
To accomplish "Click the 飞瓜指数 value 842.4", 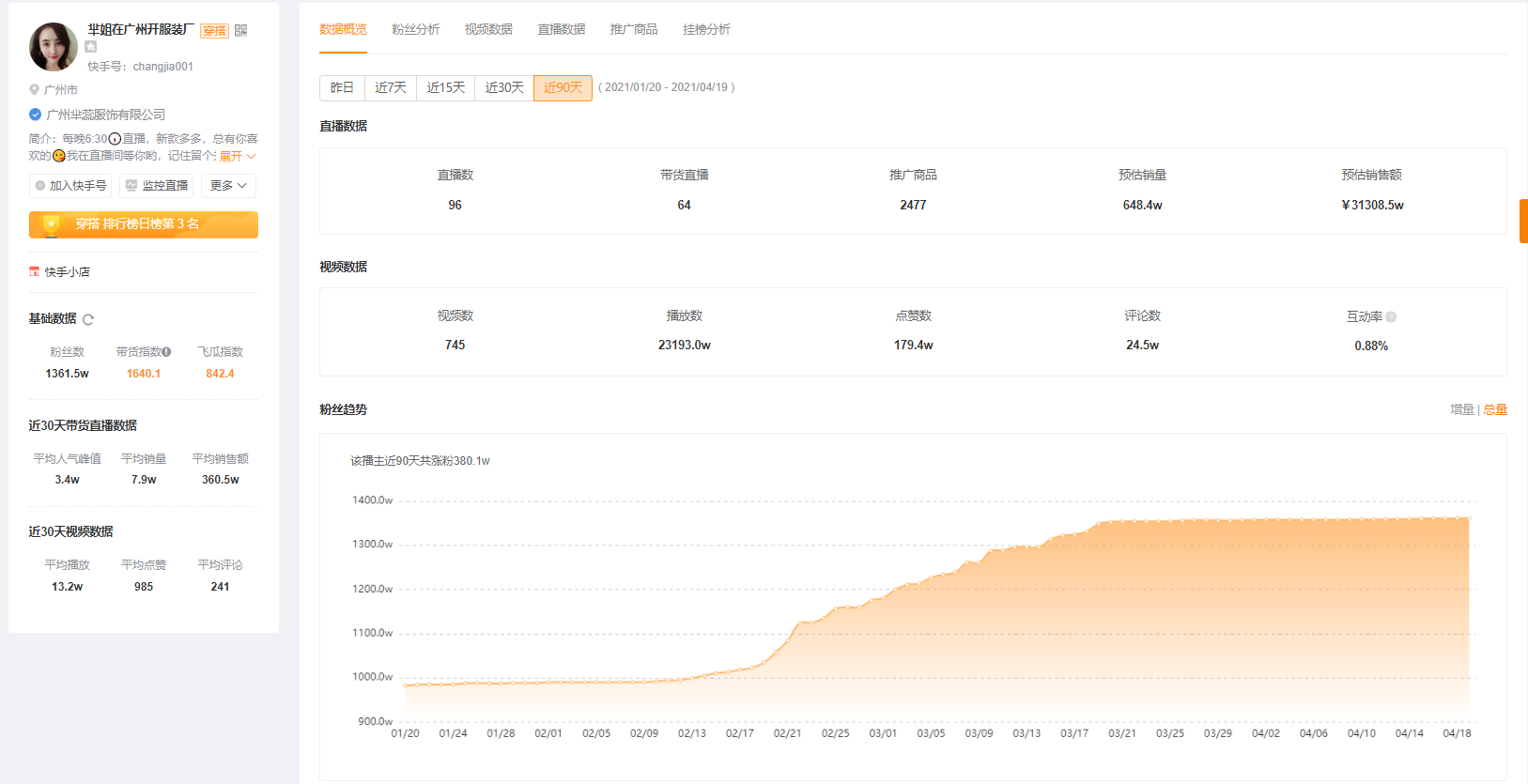I will (x=221, y=374).
